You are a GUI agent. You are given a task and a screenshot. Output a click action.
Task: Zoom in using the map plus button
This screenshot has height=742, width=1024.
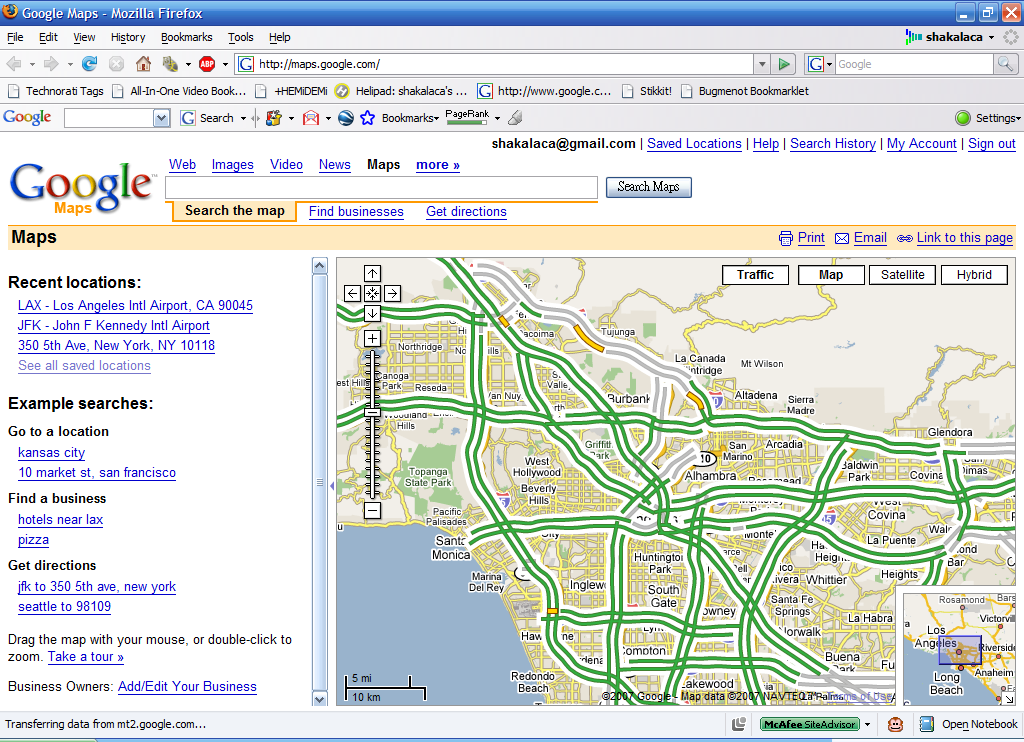point(372,338)
